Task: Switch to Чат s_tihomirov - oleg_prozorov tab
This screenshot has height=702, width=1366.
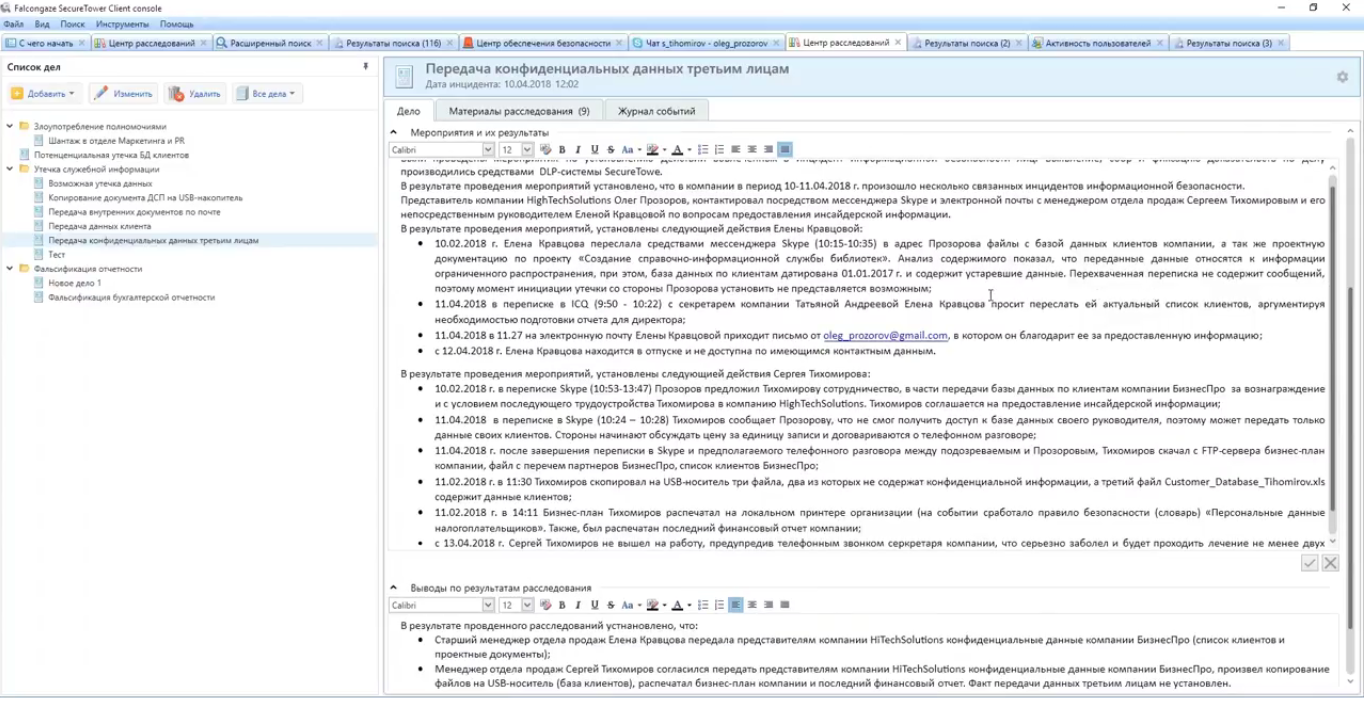Action: click(707, 43)
